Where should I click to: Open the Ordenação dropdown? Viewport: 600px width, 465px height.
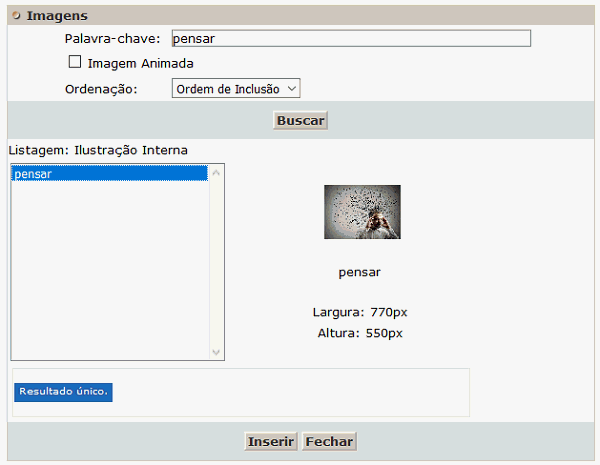tap(235, 89)
